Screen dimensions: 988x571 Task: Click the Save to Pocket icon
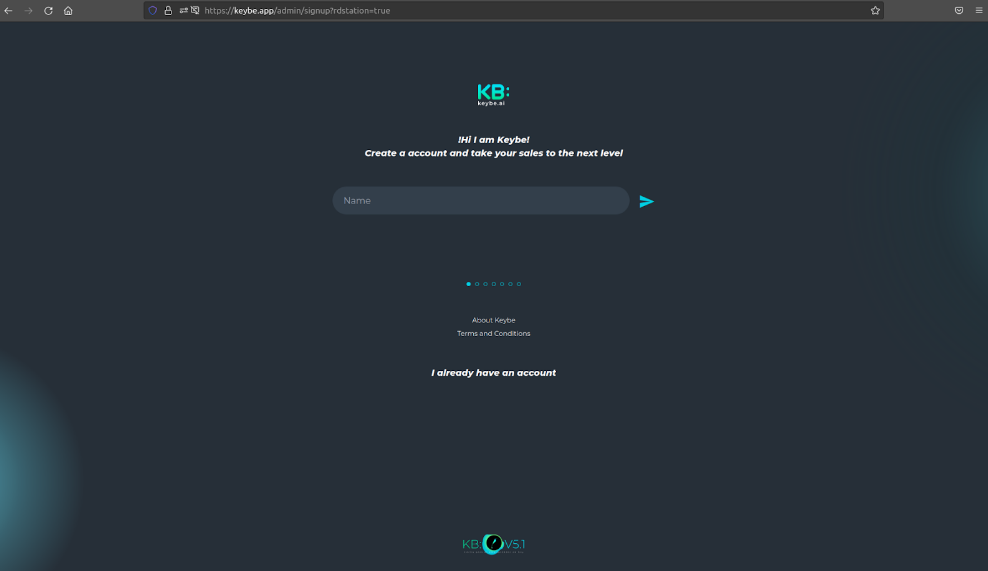pyautogui.click(x=958, y=10)
